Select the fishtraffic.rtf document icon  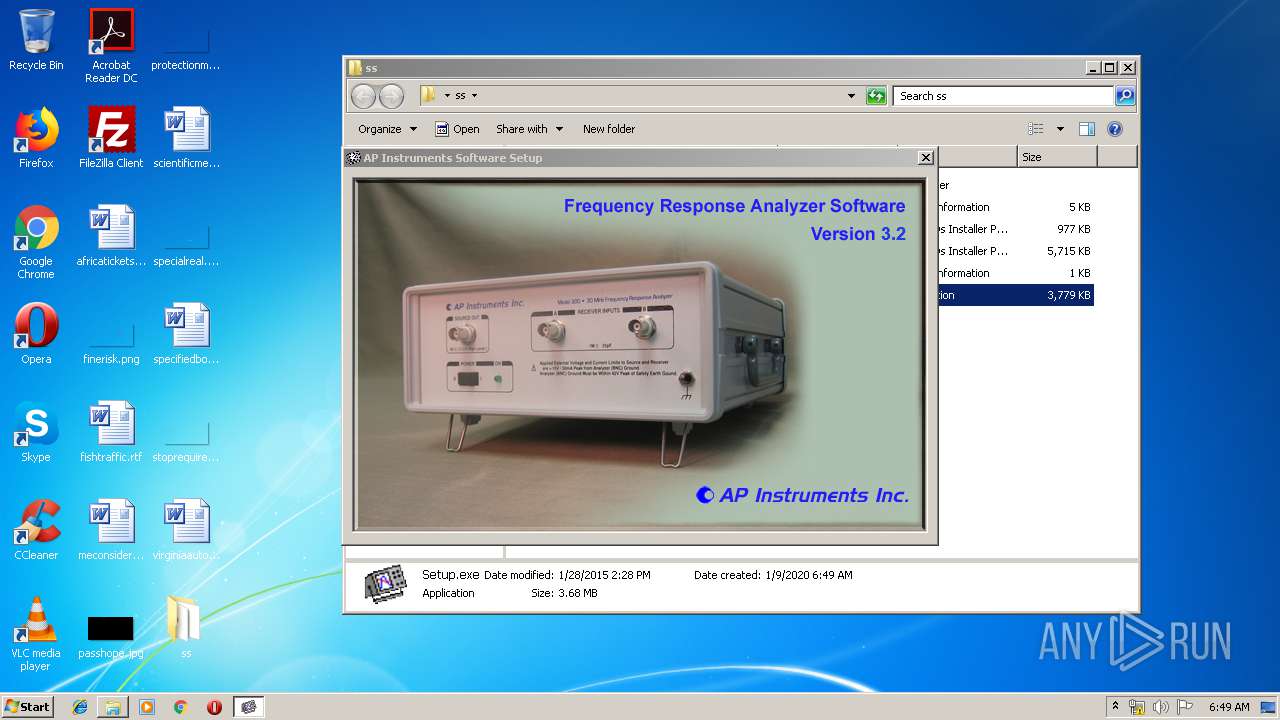(x=111, y=432)
